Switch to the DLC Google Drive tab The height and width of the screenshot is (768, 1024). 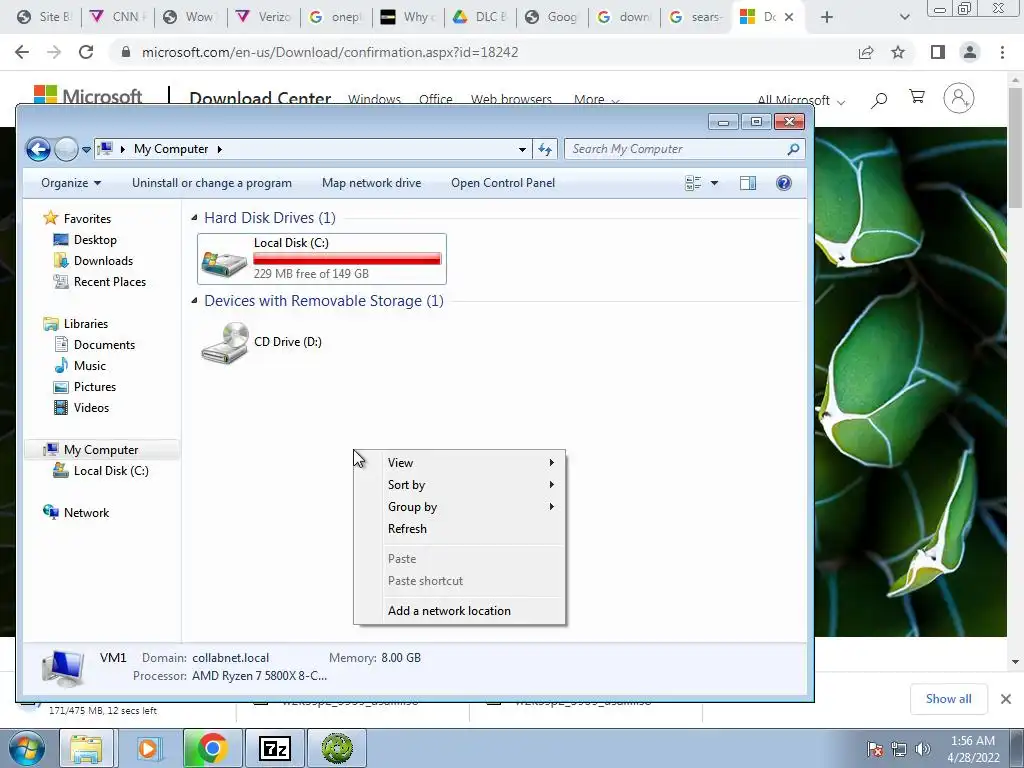[x=480, y=17]
